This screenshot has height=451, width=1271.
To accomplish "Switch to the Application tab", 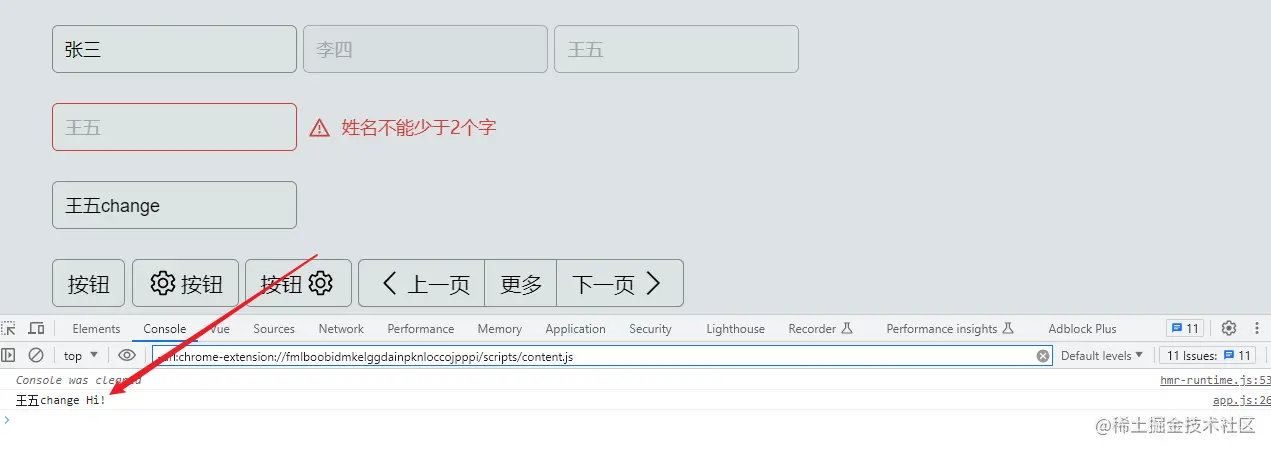I will [575, 328].
